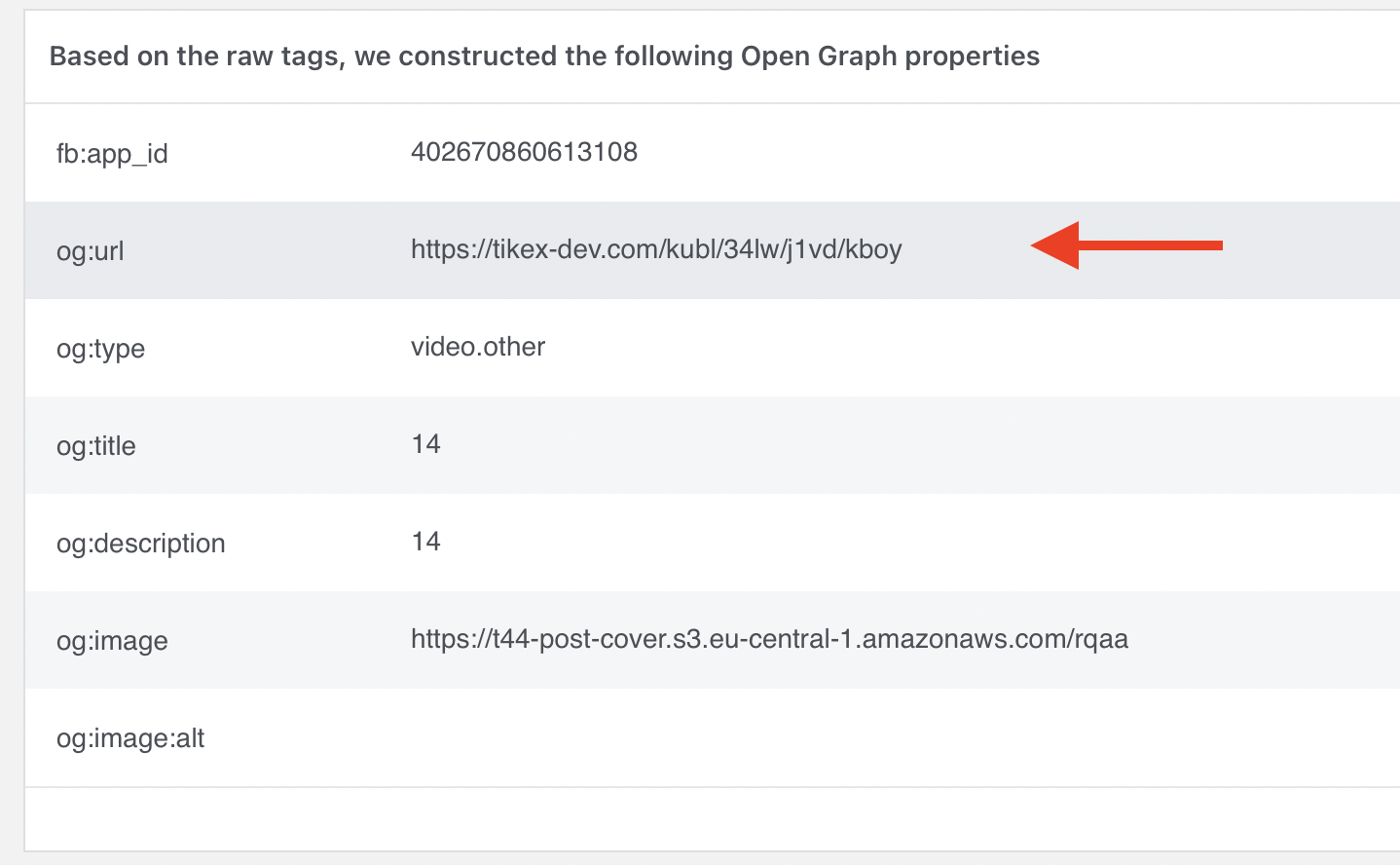Click the og:image property label
The height and width of the screenshot is (865, 1400).
[112, 641]
